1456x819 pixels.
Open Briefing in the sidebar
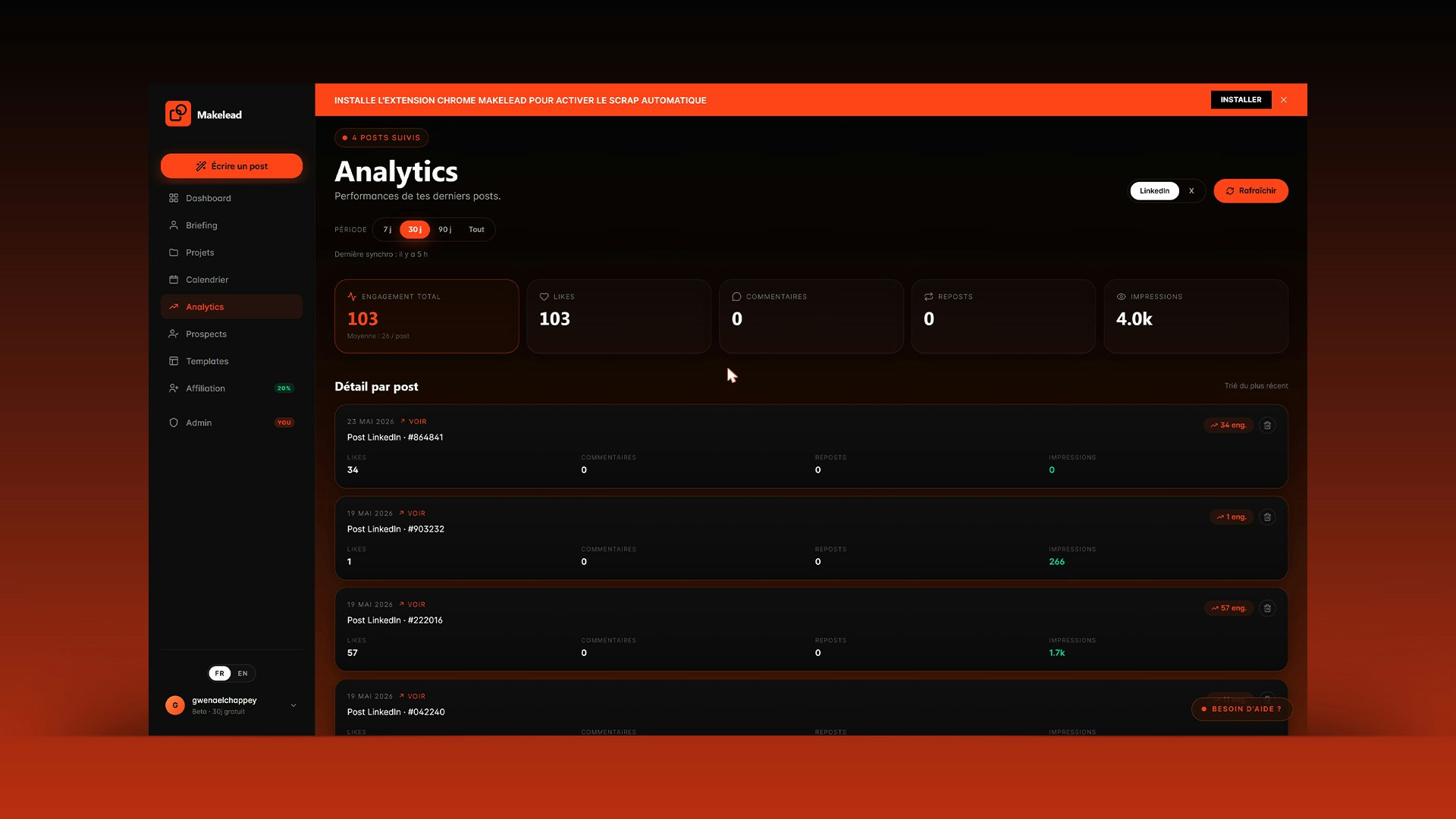pyautogui.click(x=231, y=225)
